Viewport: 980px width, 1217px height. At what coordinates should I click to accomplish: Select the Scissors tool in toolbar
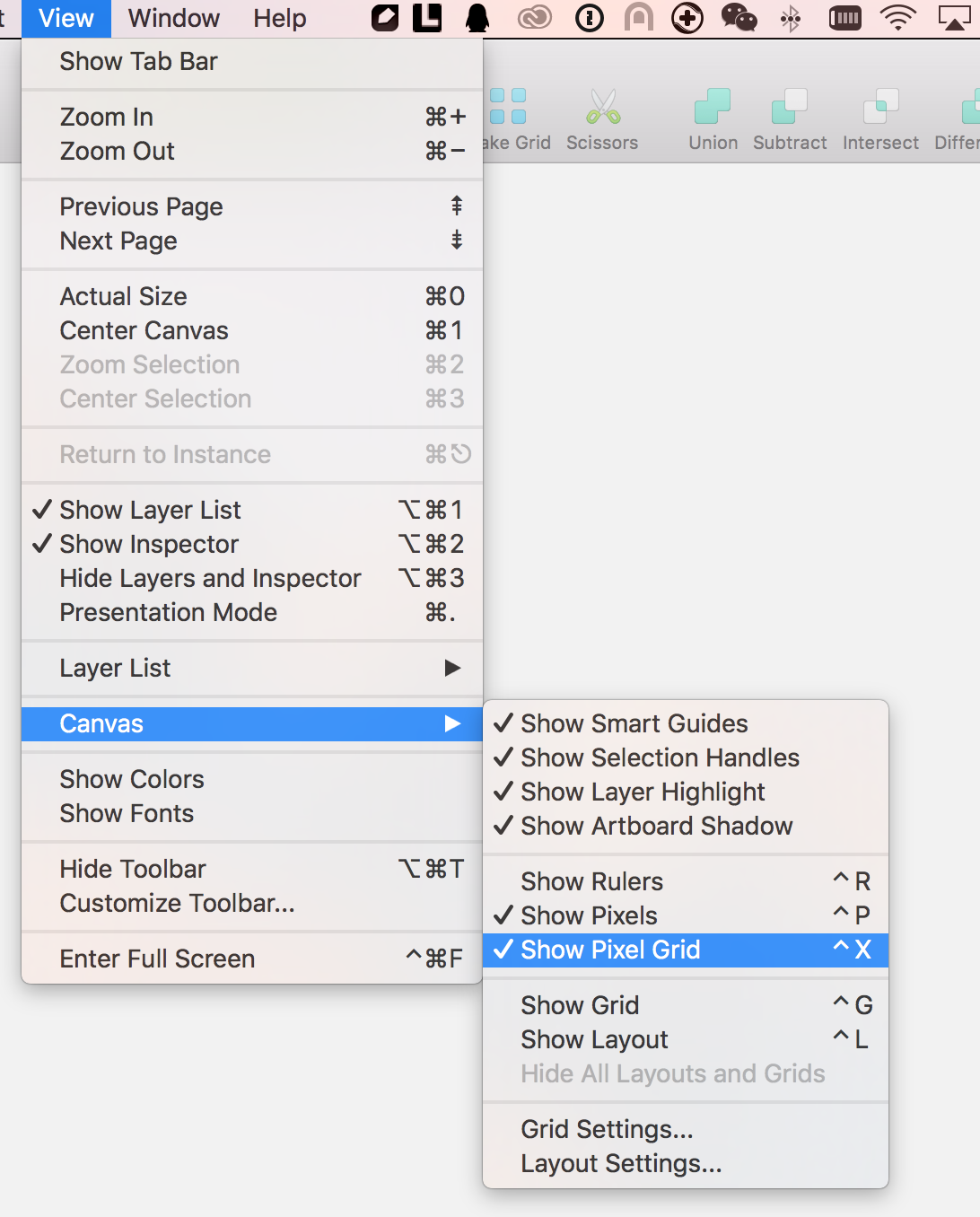(602, 119)
